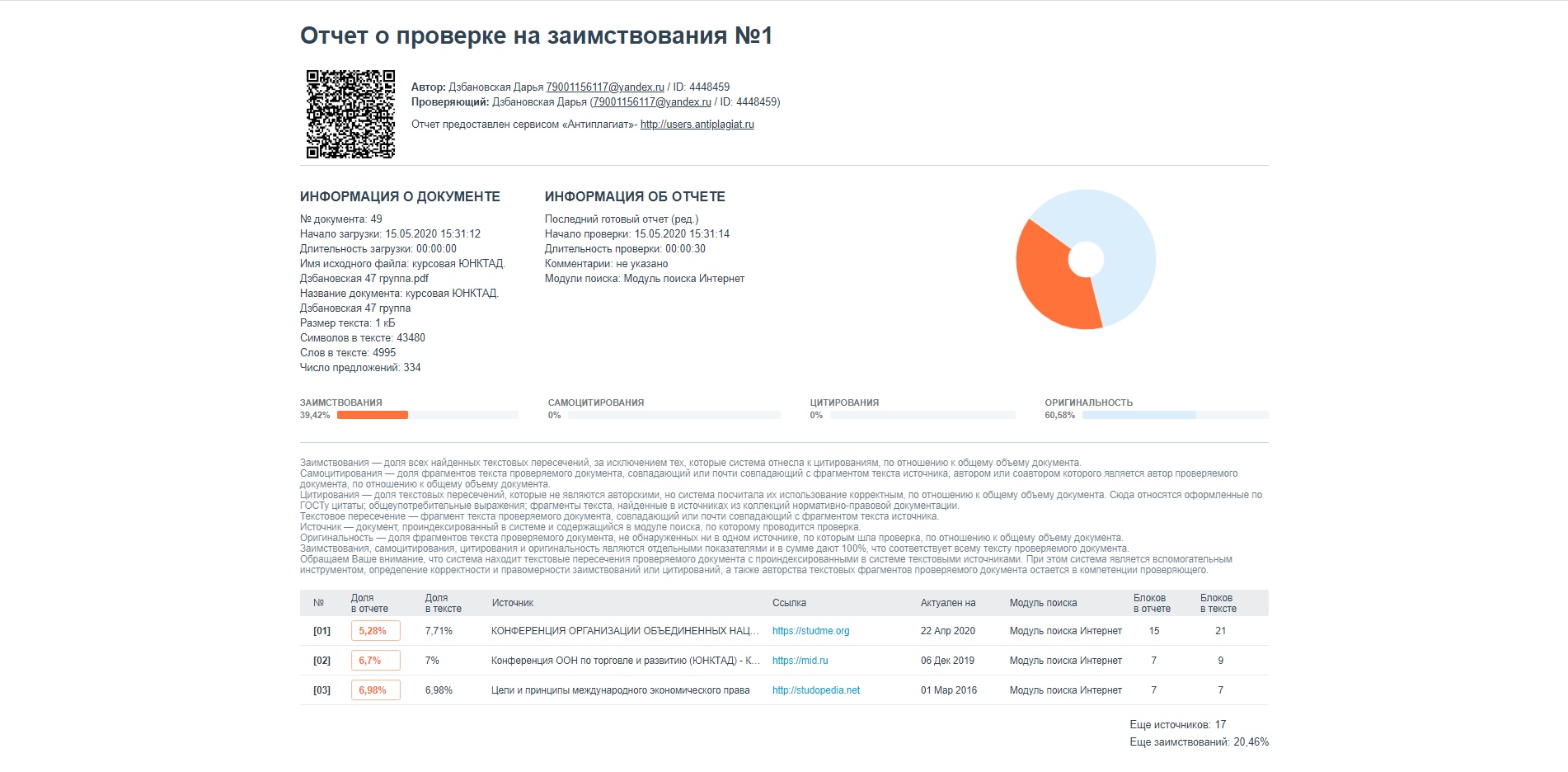Screen dimensions: 1568x772
Task: Click the orange Заимствования progress bar
Action: (373, 415)
